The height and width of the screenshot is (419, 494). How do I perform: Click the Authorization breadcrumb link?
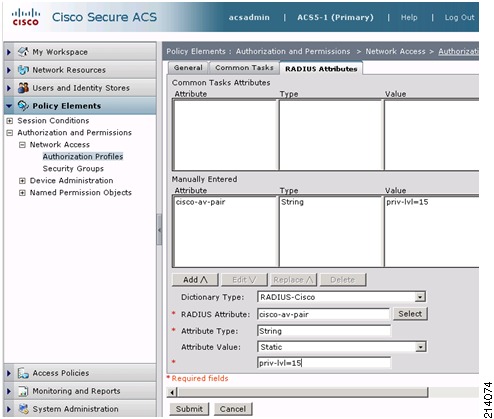[458, 51]
